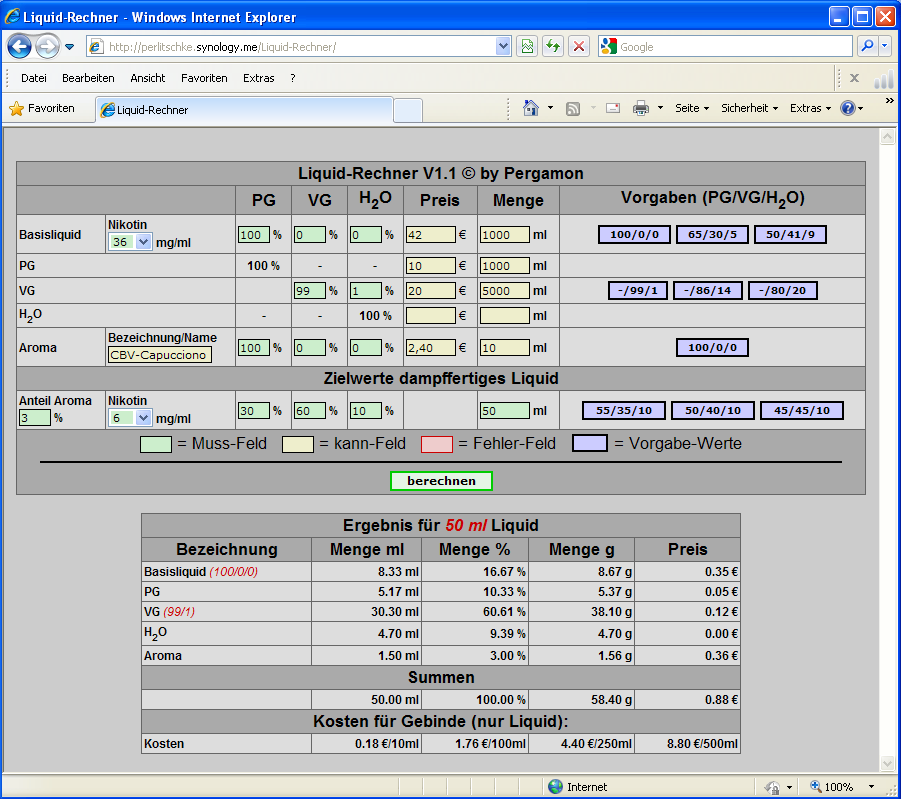Click the target VG field showing 60
The image size is (901, 799).
tap(309, 411)
